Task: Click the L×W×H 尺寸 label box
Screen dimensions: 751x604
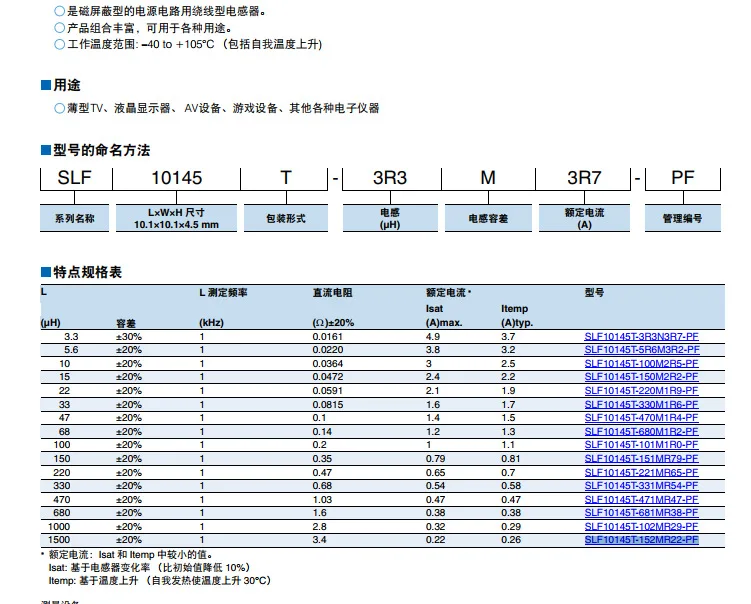Action: click(x=176, y=218)
